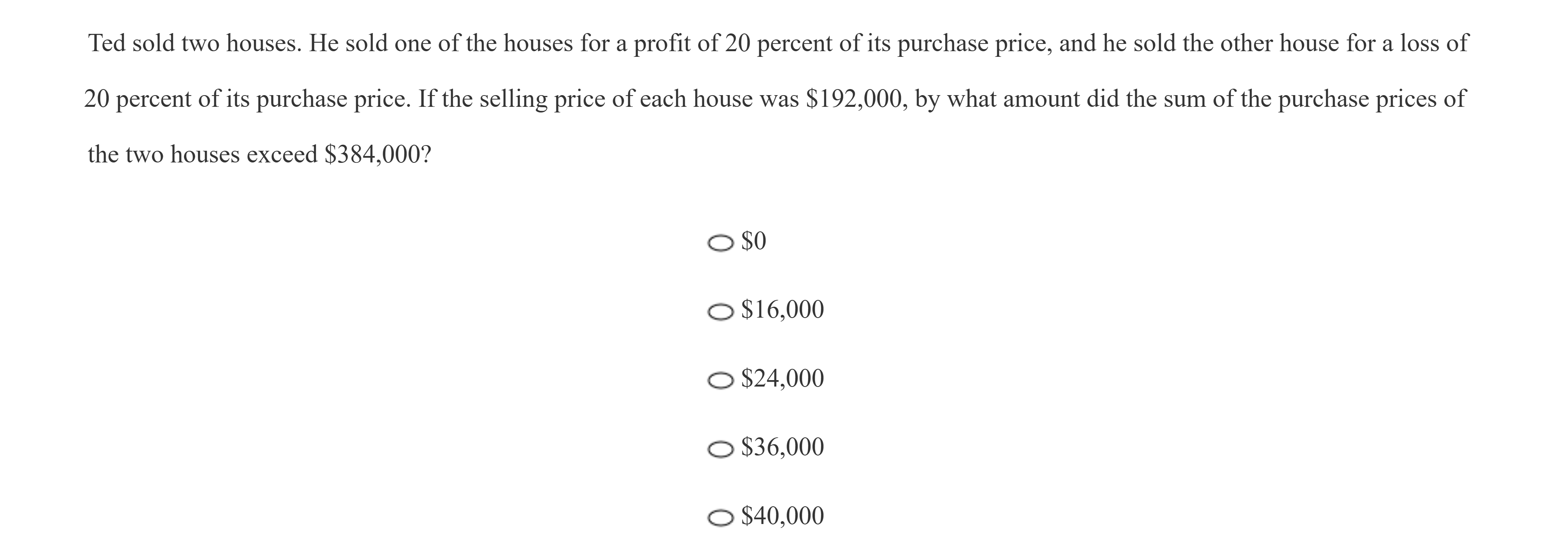The height and width of the screenshot is (549, 1568).
Task: Click the $36,000 answer label text
Action: coord(782,448)
